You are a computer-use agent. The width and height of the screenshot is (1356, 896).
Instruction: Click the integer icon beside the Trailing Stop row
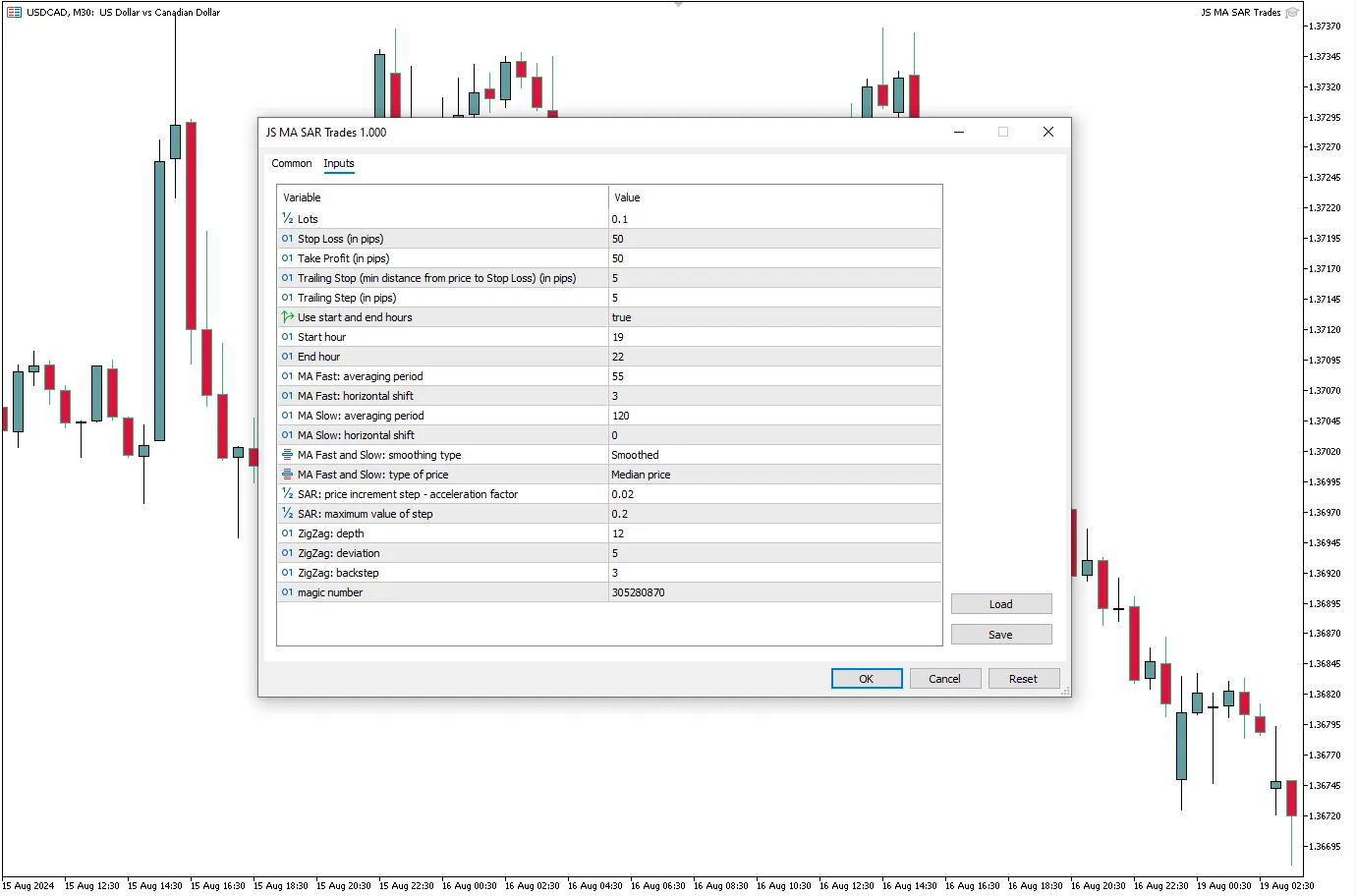pyautogui.click(x=287, y=277)
